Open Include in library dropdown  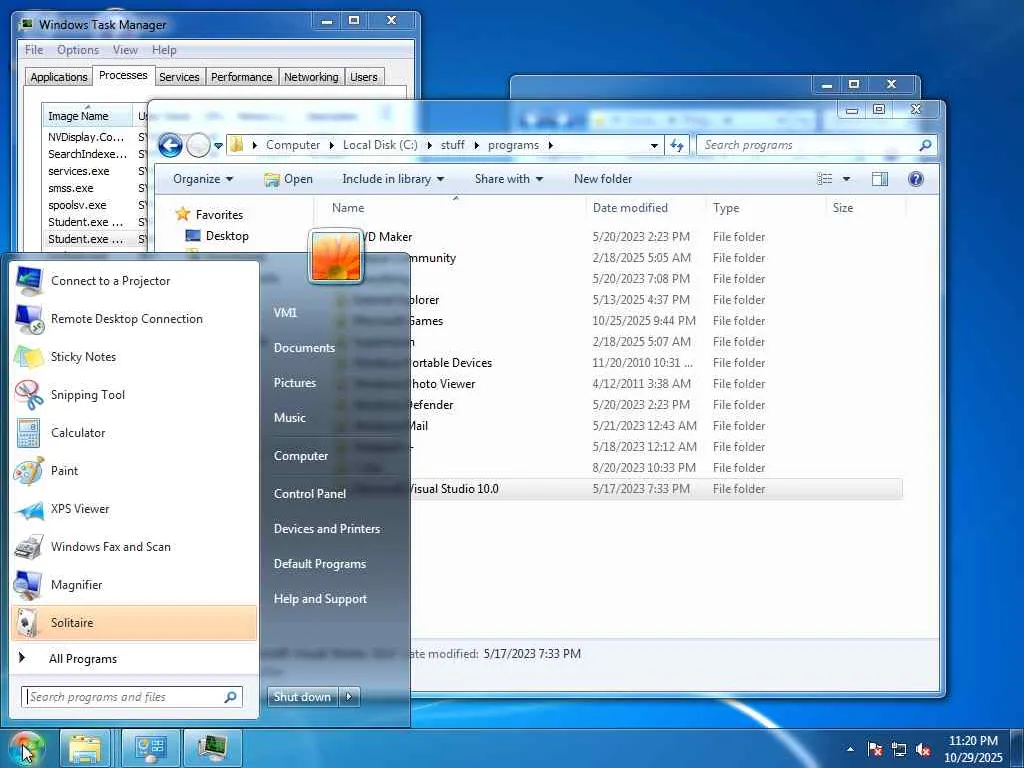click(392, 179)
